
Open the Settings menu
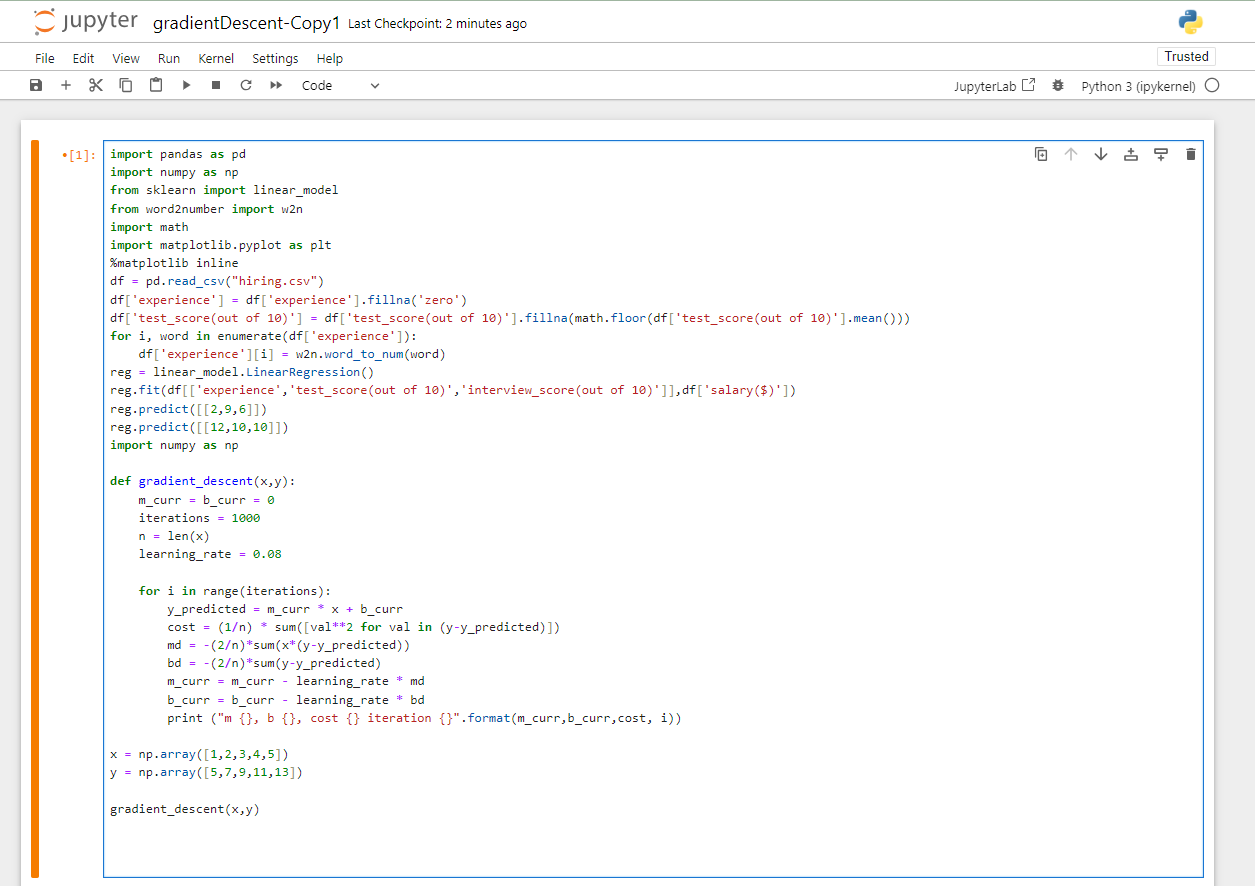pos(275,58)
